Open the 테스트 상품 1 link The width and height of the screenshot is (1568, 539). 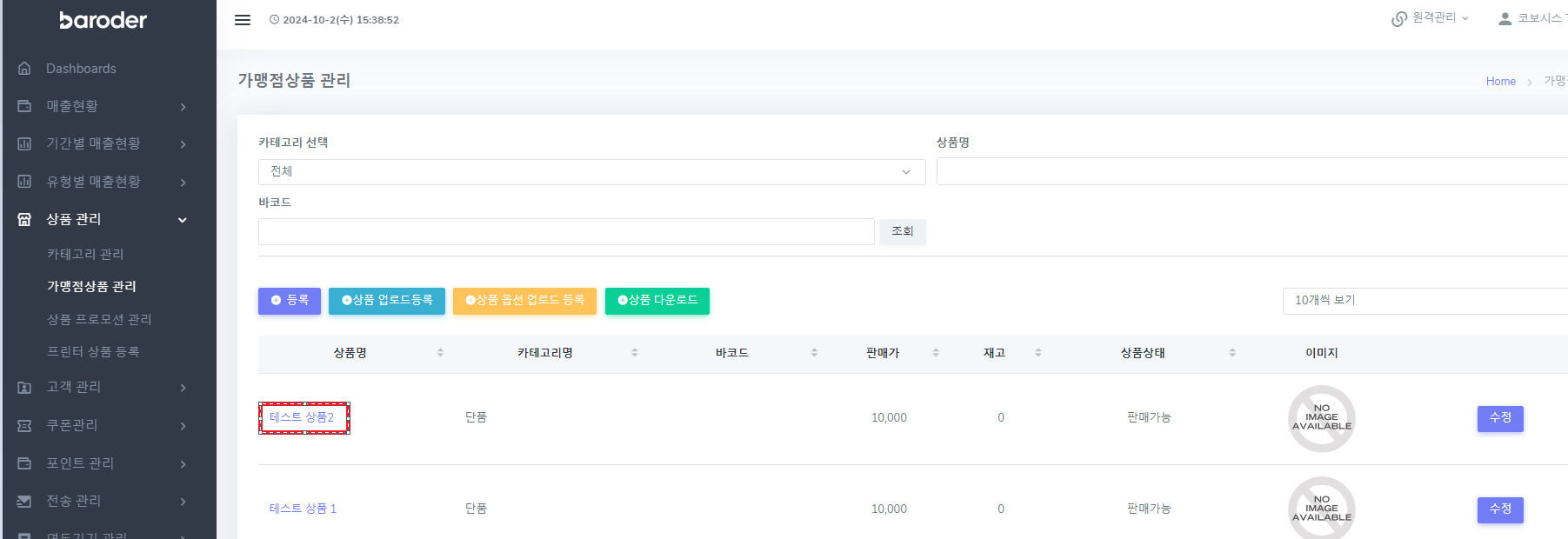303,509
